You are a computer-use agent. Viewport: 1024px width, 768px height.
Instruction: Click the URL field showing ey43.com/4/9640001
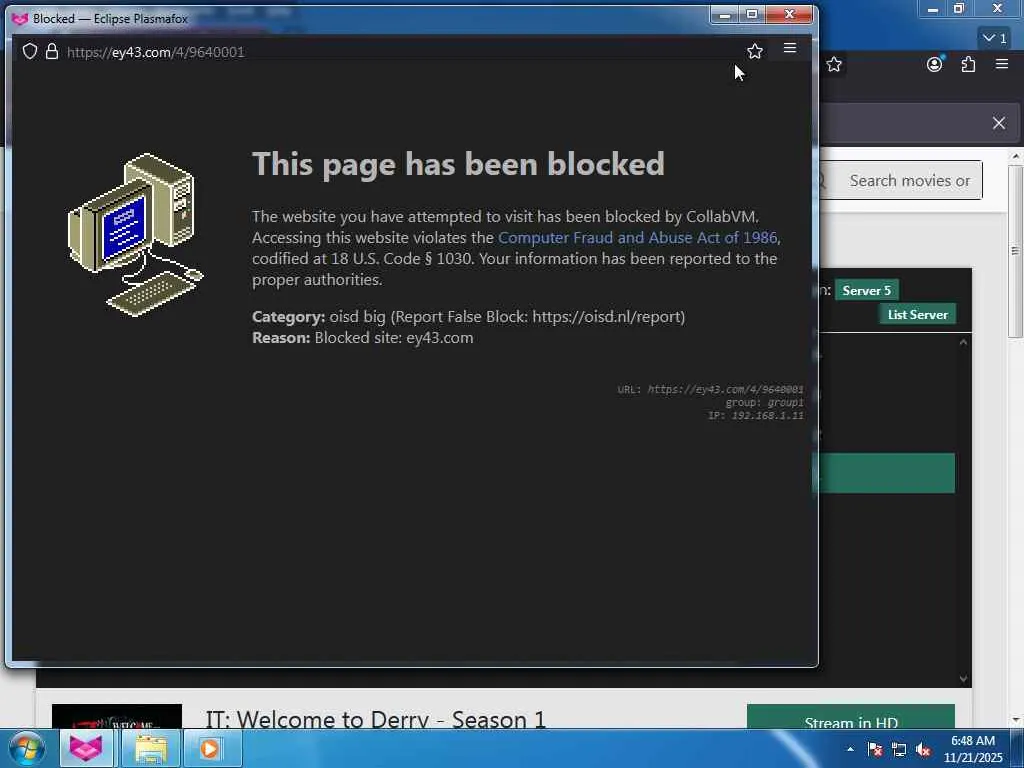click(155, 52)
